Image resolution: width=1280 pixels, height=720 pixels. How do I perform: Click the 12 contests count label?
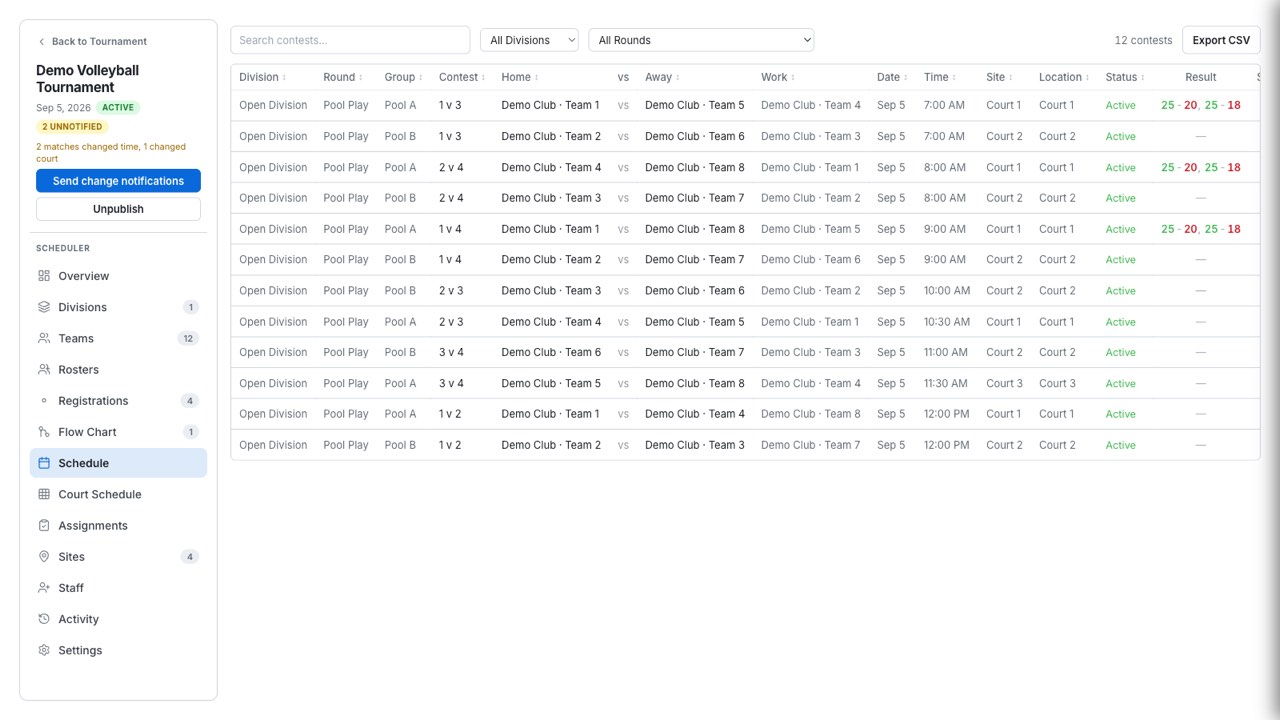(x=1143, y=40)
